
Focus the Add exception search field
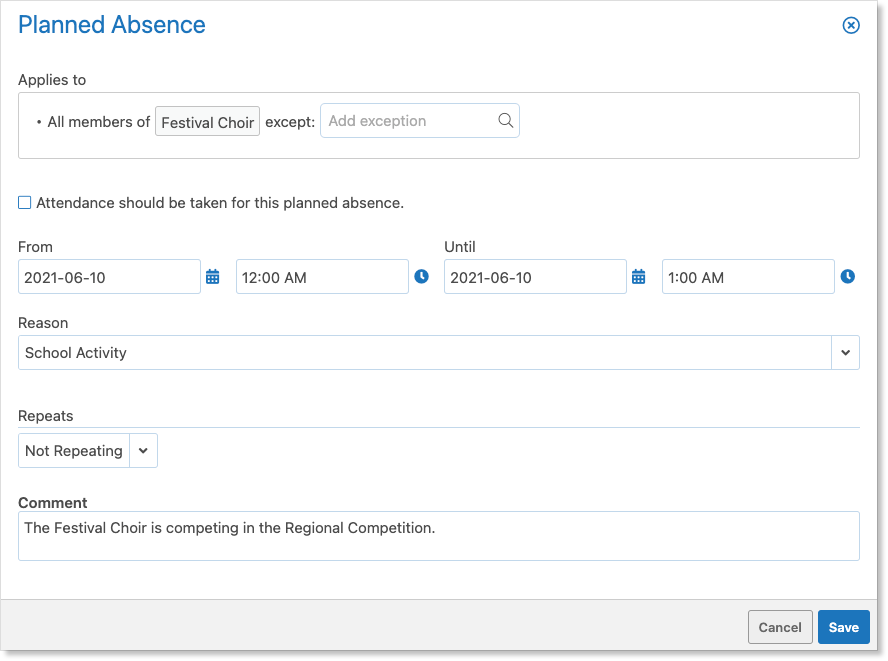coord(420,120)
